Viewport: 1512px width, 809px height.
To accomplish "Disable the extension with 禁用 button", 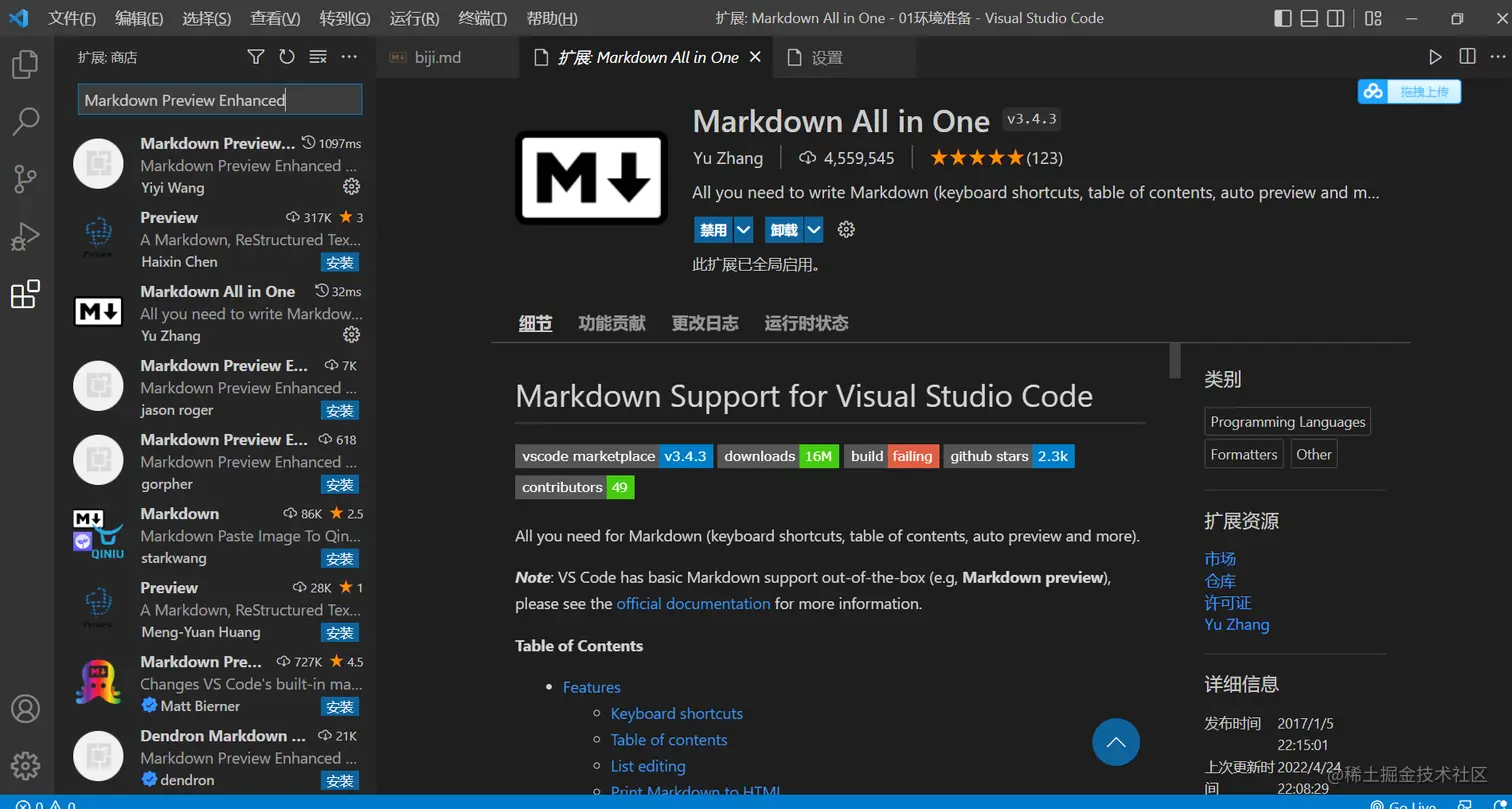I will click(x=714, y=230).
